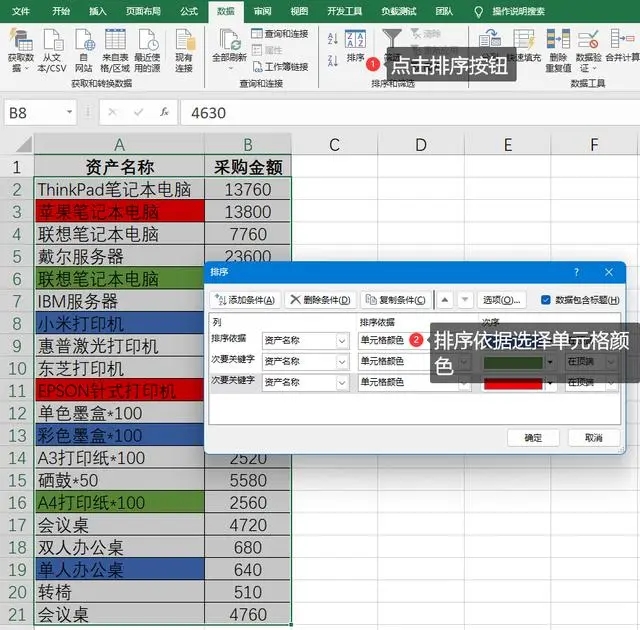This screenshot has width=640, height=630.
Task: Open the Name Box dropdown arrow
Action: coord(69,112)
